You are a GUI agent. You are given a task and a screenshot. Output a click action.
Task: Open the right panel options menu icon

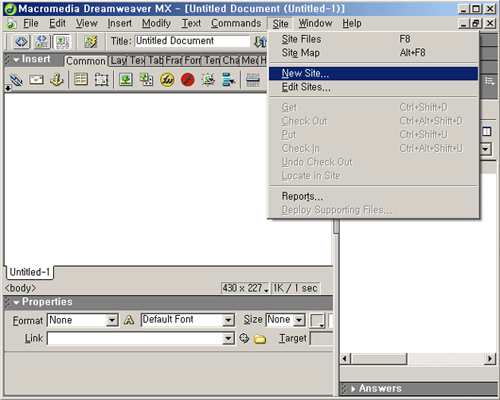click(490, 81)
